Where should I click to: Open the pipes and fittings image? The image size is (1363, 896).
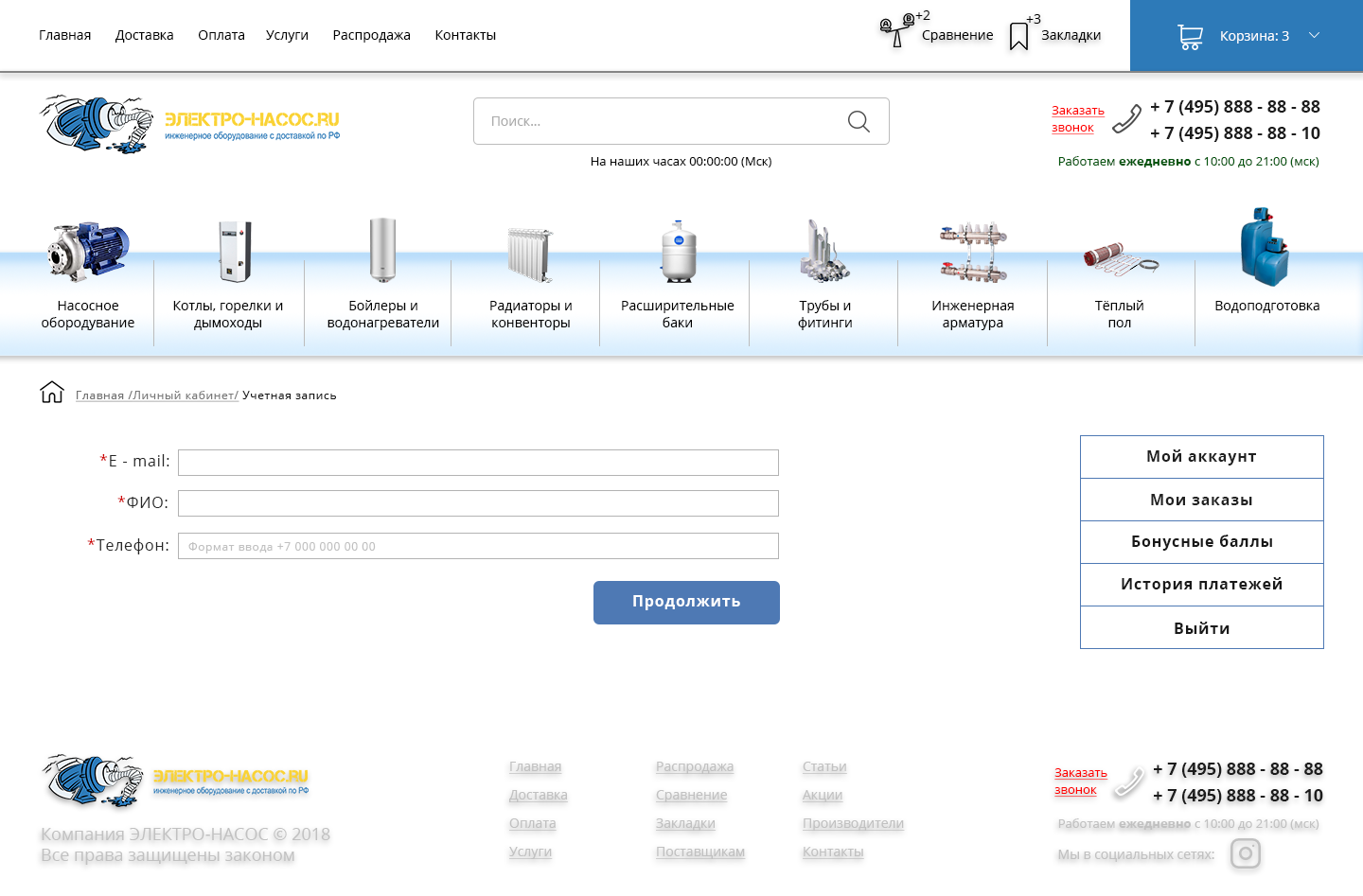pyautogui.click(x=824, y=251)
